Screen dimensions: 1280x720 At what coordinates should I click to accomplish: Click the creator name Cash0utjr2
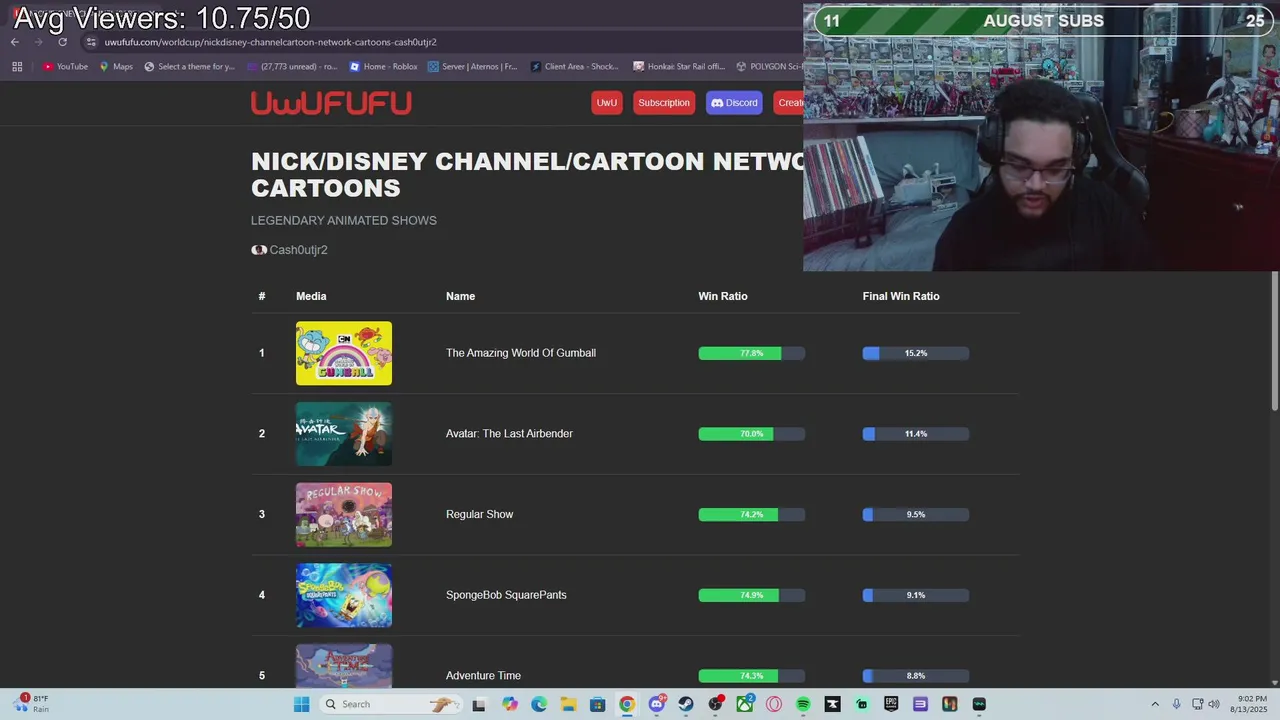[298, 250]
